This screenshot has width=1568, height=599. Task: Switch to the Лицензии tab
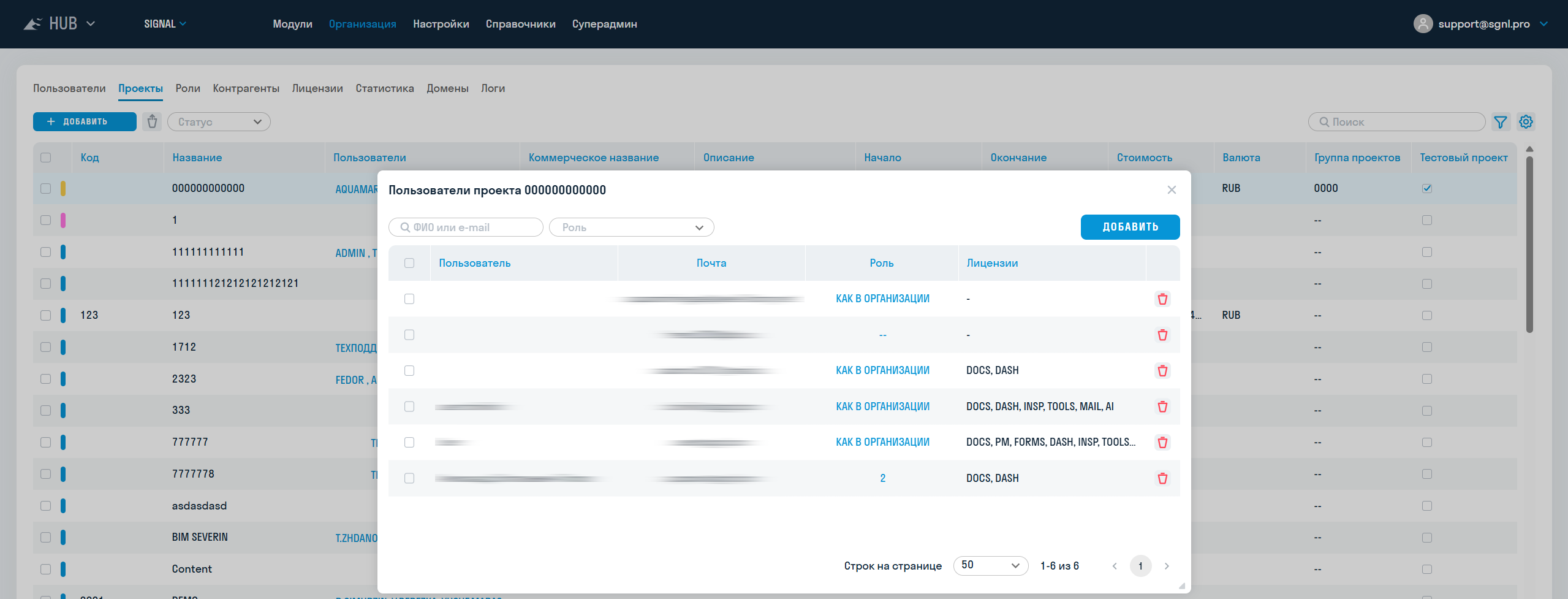[x=317, y=88]
